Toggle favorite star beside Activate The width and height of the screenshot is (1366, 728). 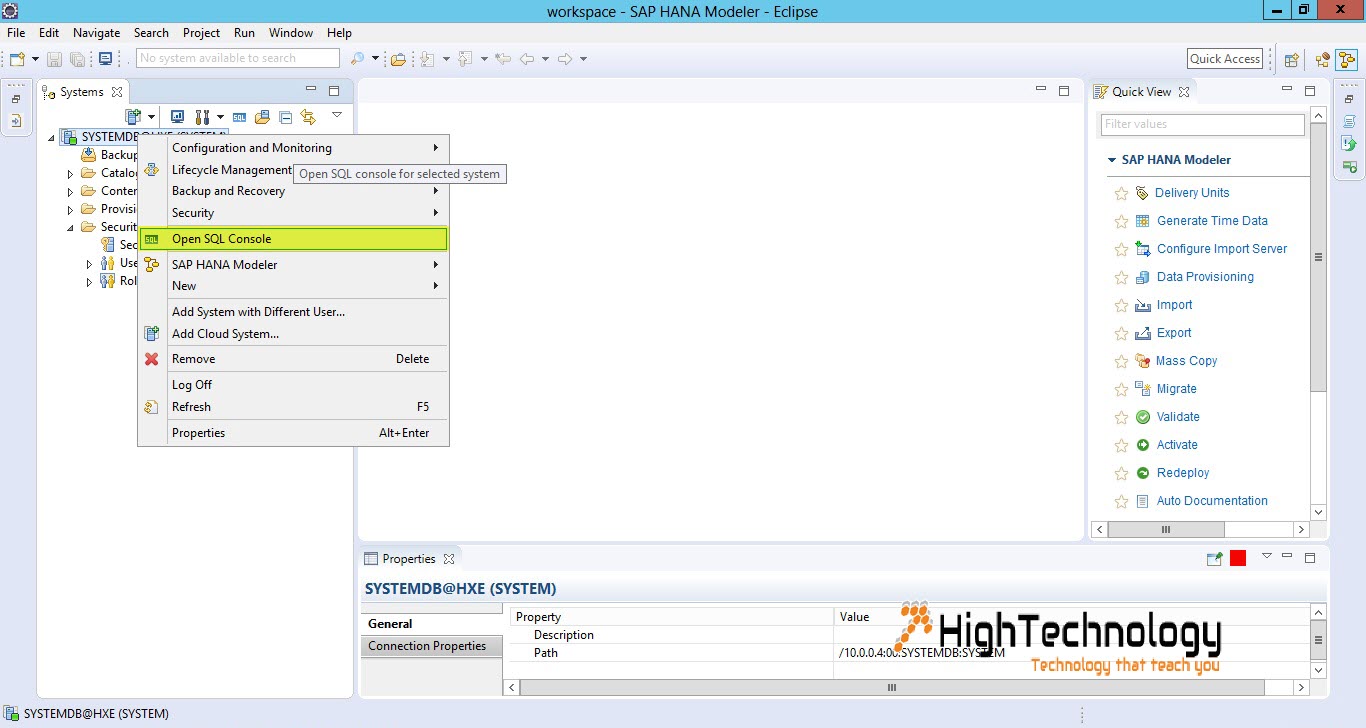(1121, 445)
